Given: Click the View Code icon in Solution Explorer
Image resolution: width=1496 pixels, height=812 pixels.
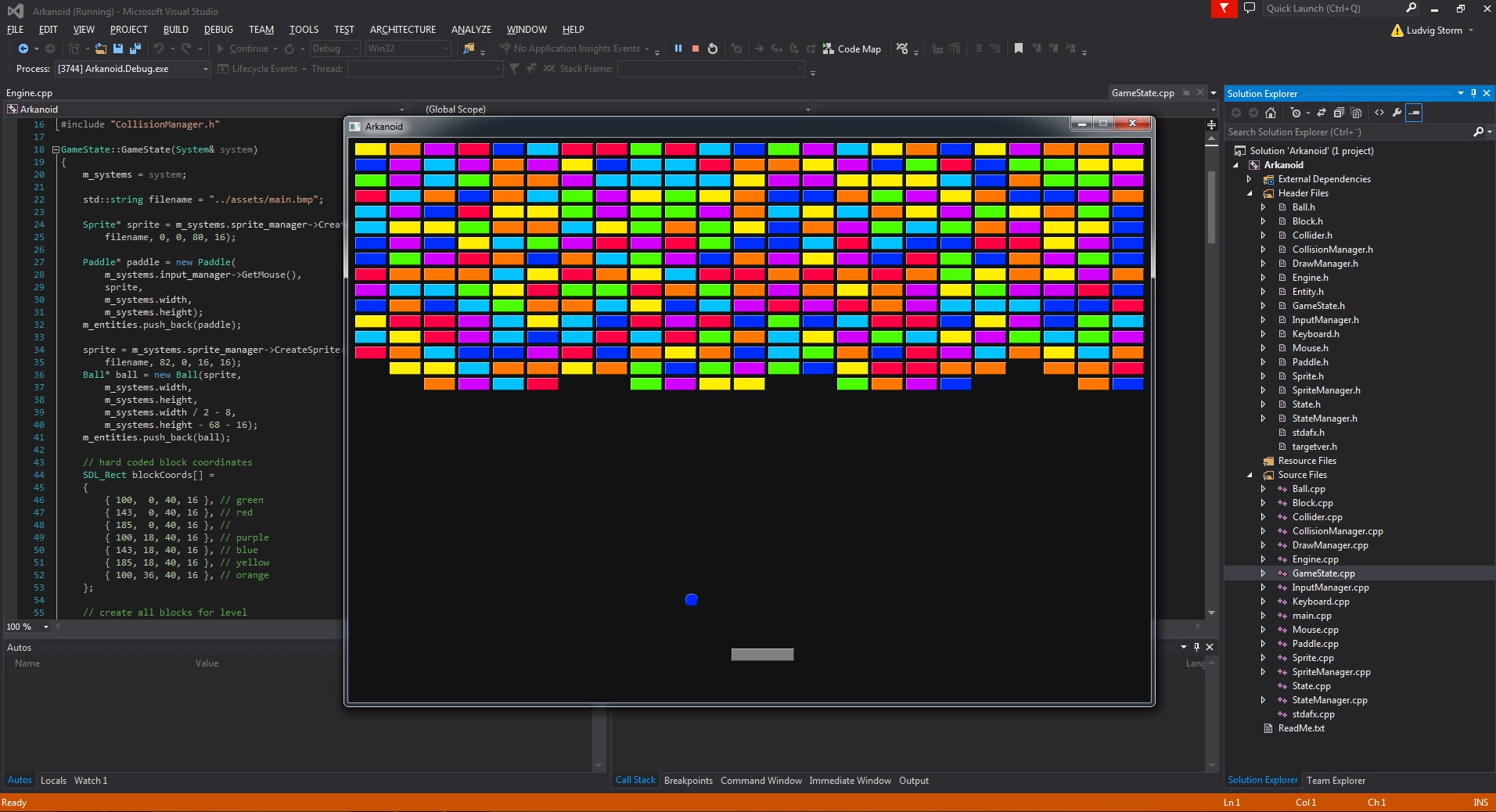Looking at the screenshot, I should tap(1379, 113).
